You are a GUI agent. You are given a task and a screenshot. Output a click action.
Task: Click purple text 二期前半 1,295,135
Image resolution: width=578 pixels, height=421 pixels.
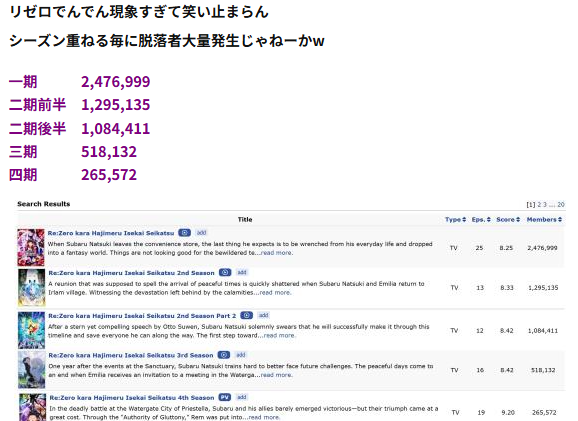coord(79,105)
